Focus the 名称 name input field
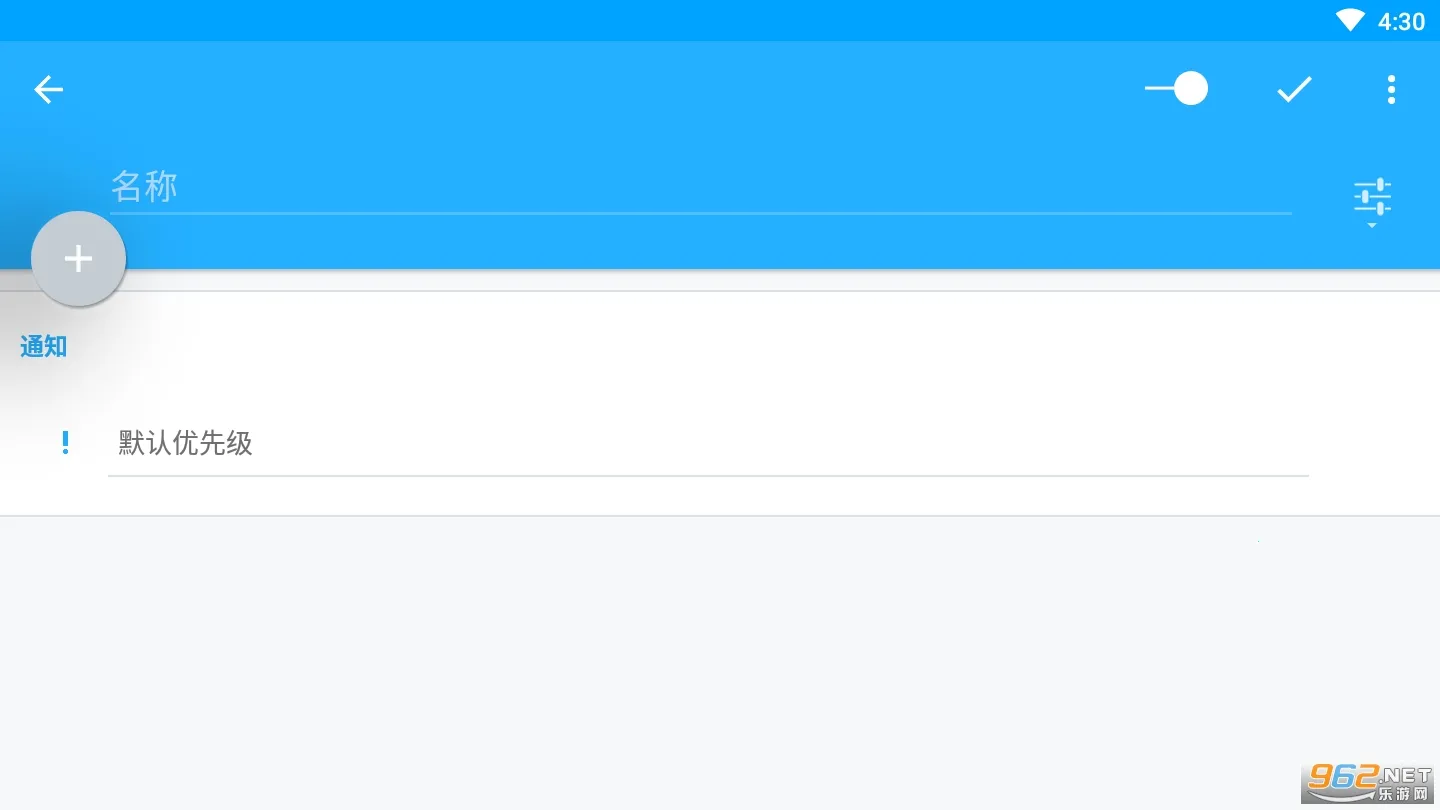This screenshot has height=810, width=1440. (700, 187)
